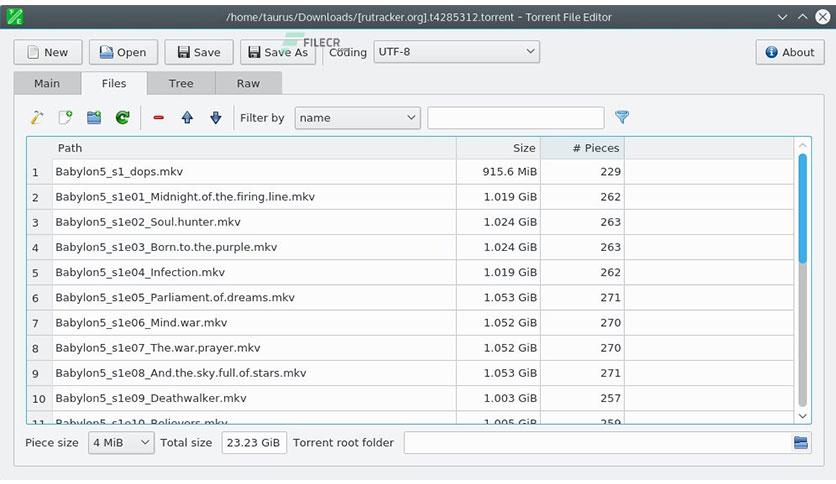
Task: Click the file list scrollbar thumb
Action: coord(802,208)
